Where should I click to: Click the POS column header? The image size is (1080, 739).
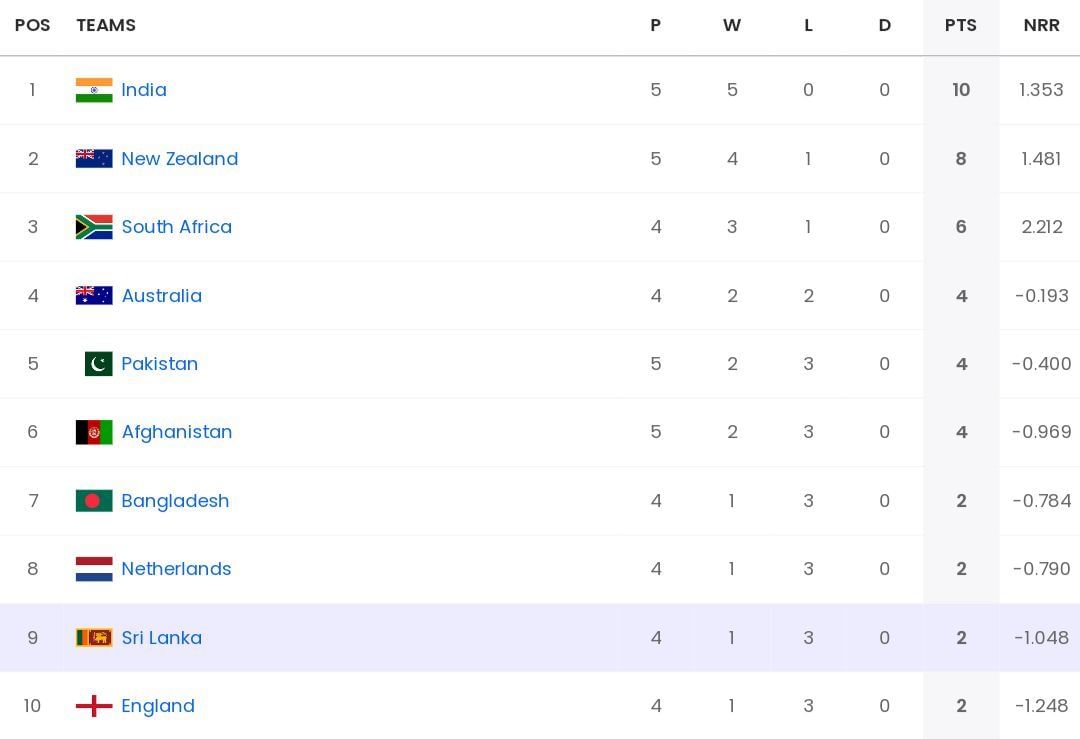click(33, 25)
